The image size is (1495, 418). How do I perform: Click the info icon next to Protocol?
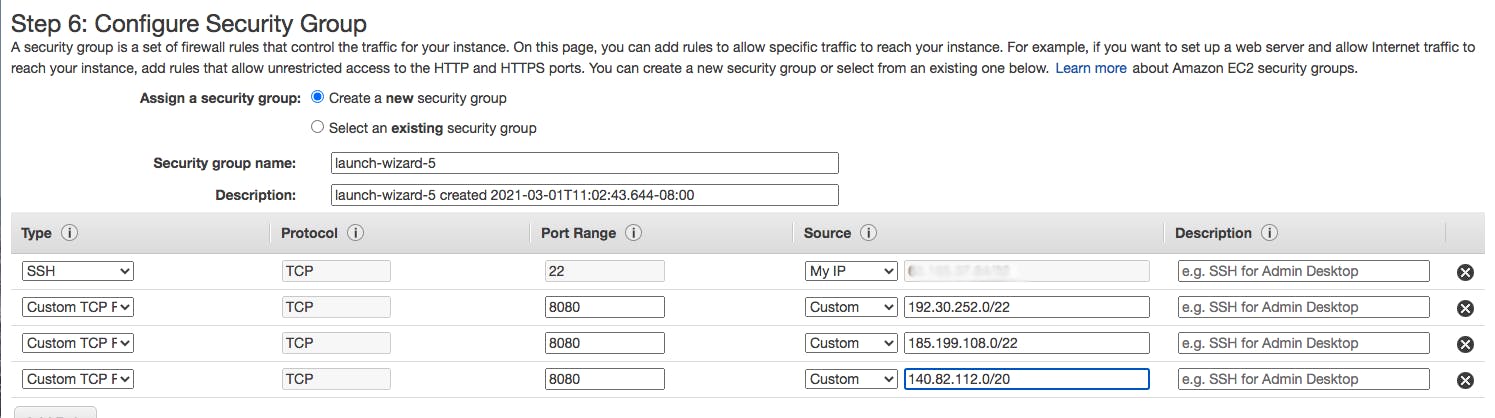355,233
